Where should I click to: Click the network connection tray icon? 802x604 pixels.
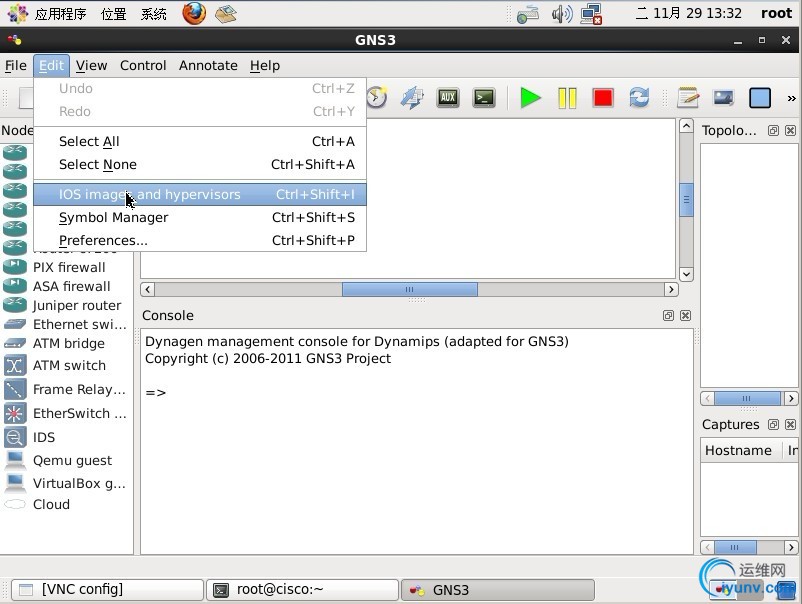(591, 14)
